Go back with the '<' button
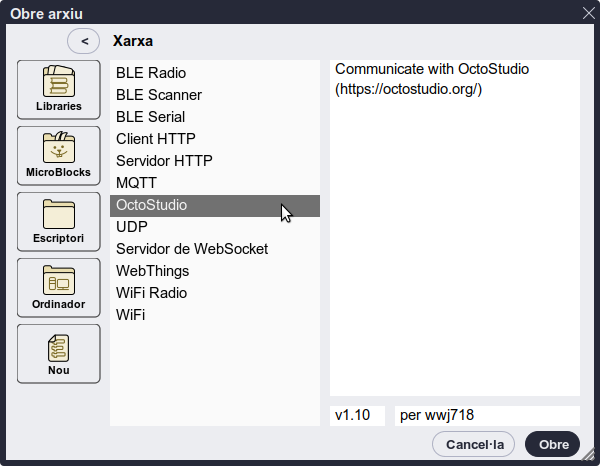The width and height of the screenshot is (600, 466). (83, 41)
